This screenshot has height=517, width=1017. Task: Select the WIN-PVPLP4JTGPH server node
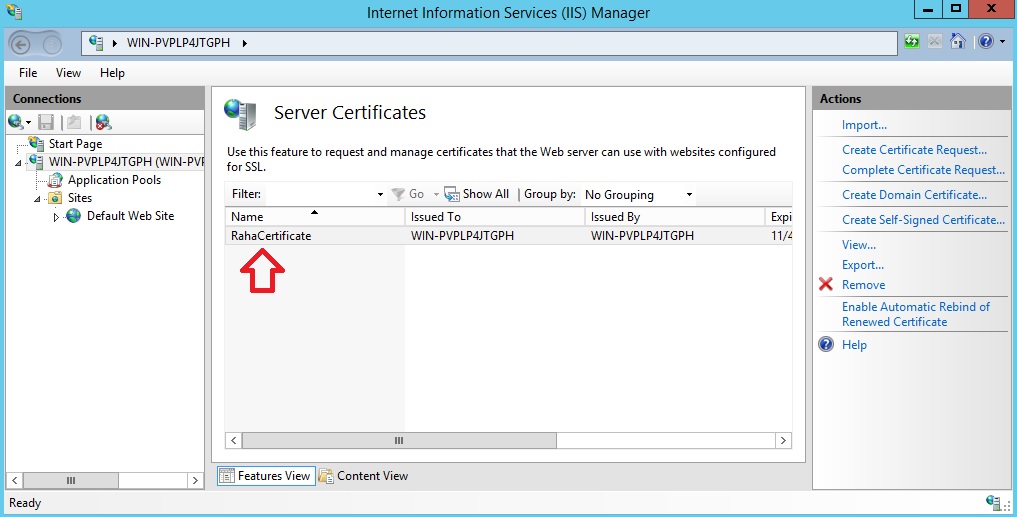click(126, 162)
